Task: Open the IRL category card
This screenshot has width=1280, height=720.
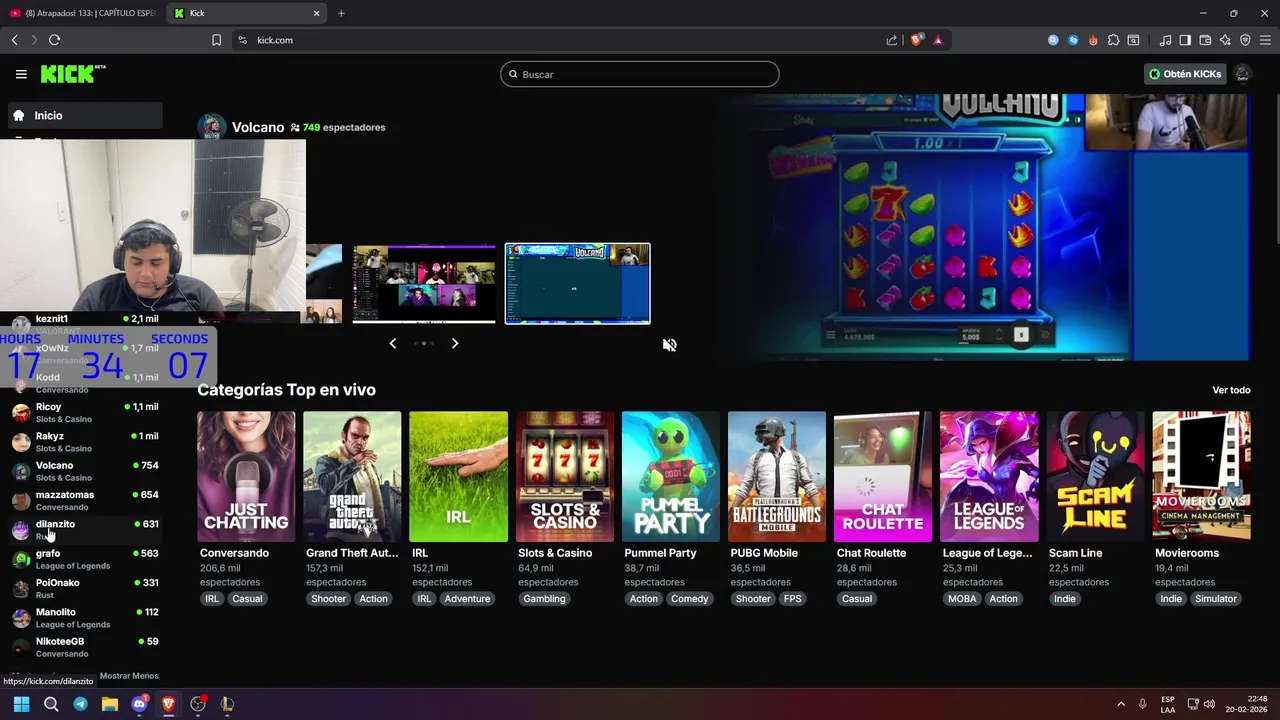Action: (x=458, y=476)
